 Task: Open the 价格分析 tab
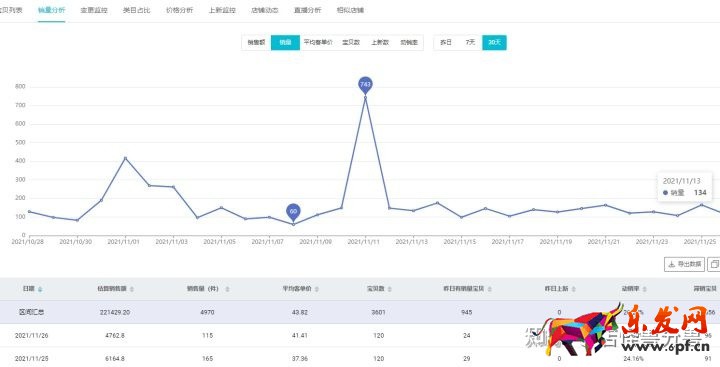180,10
